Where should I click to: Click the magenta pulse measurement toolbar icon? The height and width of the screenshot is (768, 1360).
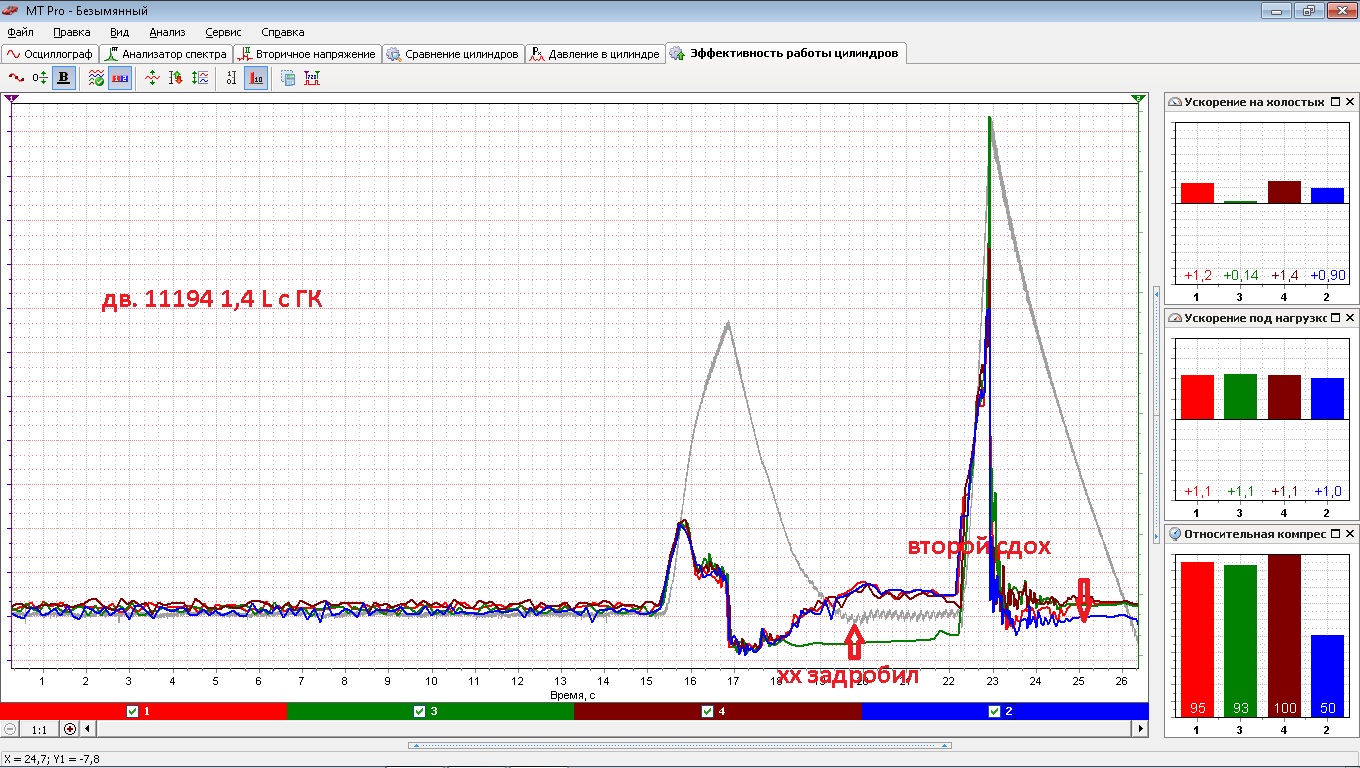tap(312, 77)
